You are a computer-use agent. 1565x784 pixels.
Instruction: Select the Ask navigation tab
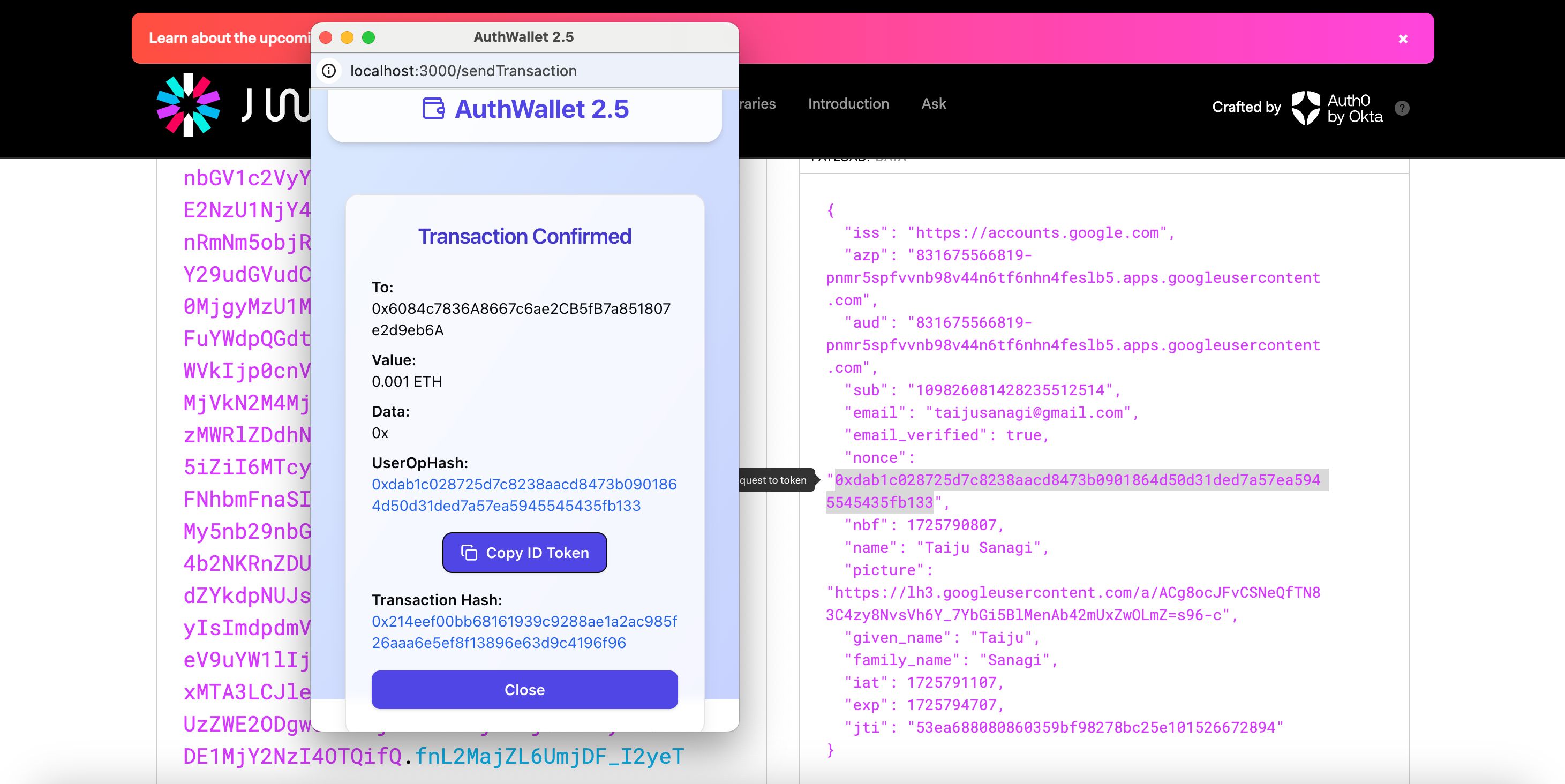[934, 103]
